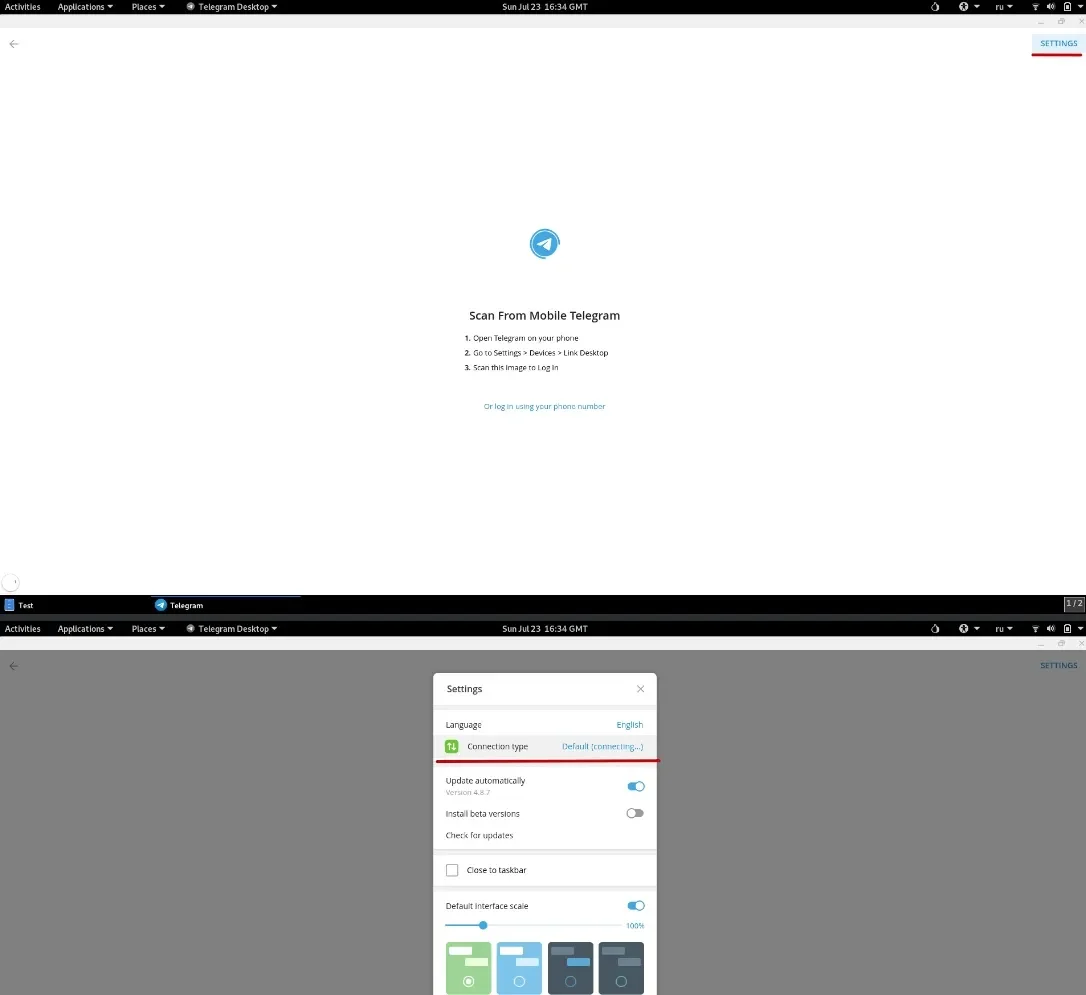Enable Install beta versions switch
The width and height of the screenshot is (1086, 995).
click(635, 813)
